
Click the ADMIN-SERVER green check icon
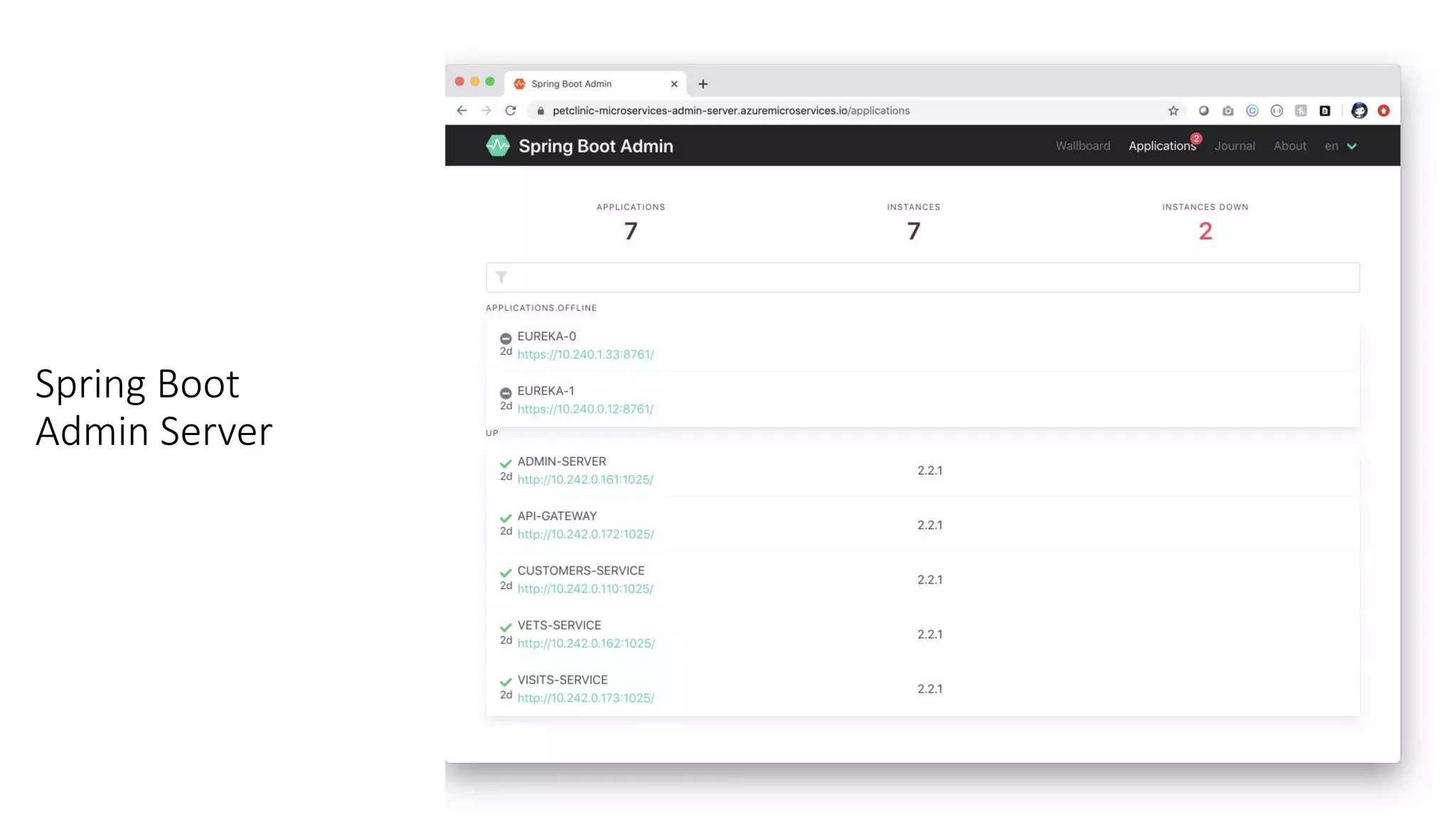coord(505,464)
